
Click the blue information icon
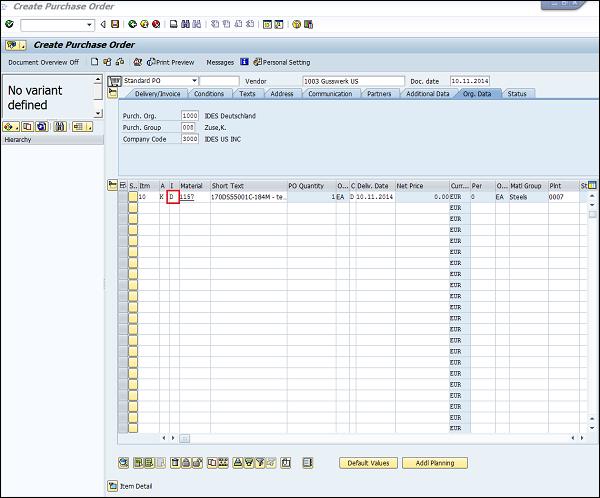245,62
